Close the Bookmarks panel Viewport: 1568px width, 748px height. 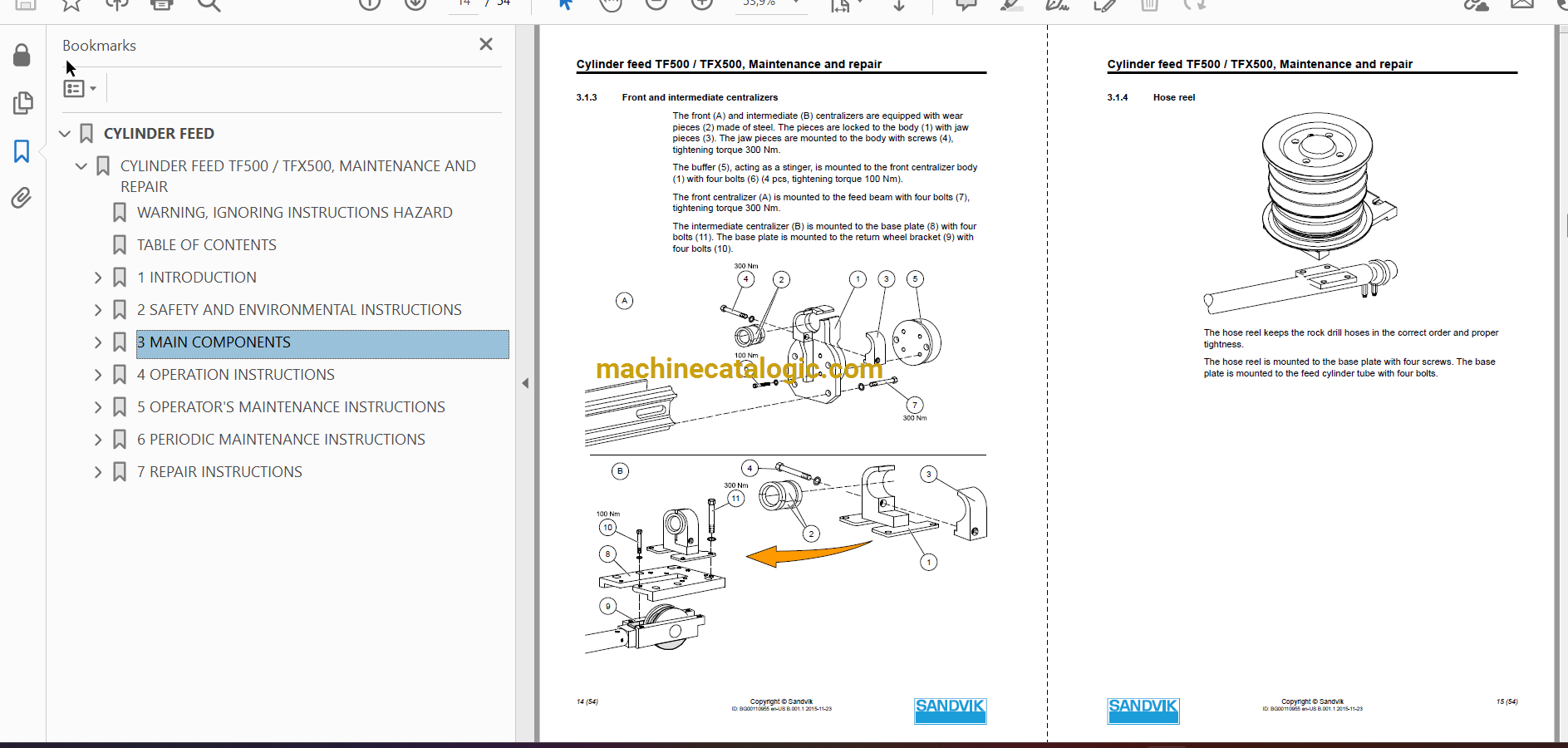[486, 44]
